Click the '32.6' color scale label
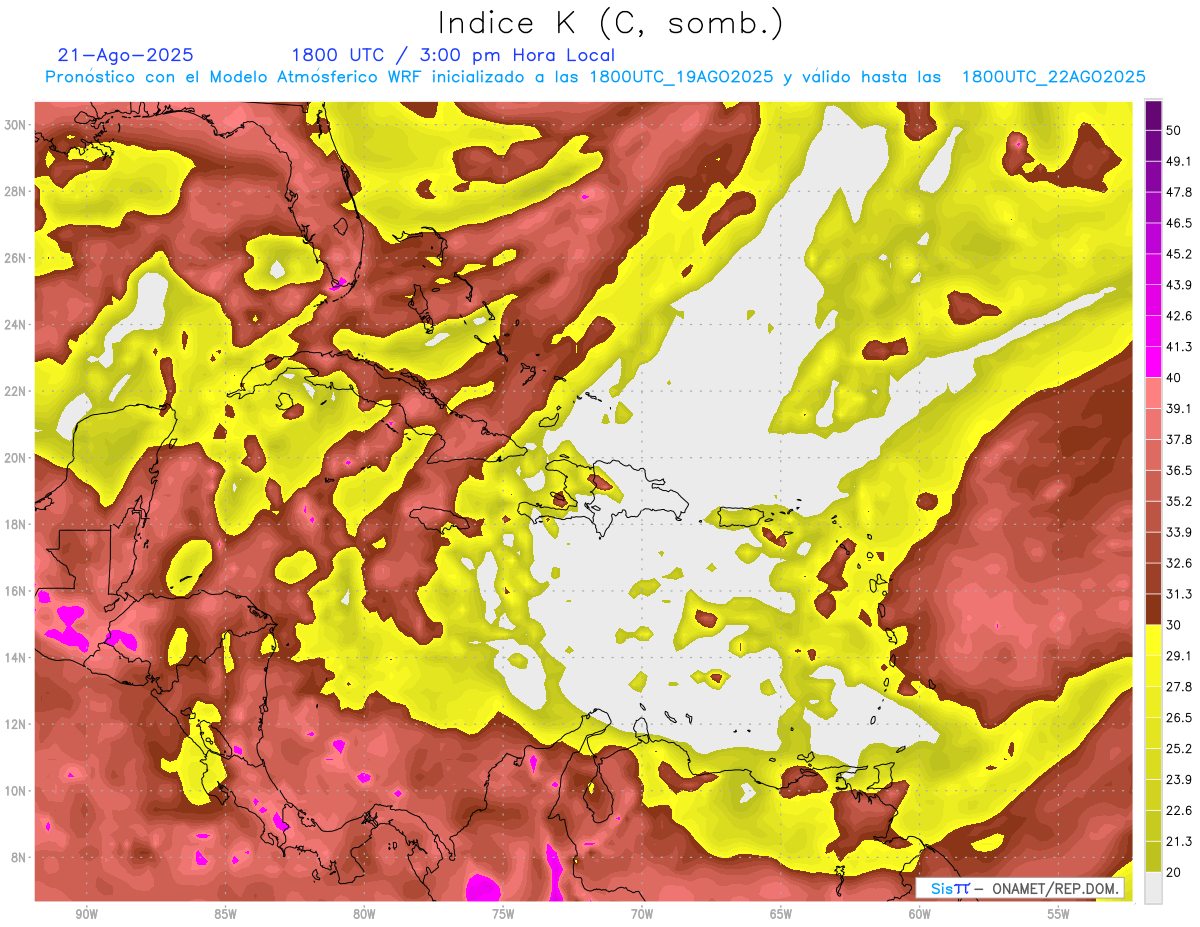Screen dimensions: 1200x927 pyautogui.click(x=1179, y=562)
